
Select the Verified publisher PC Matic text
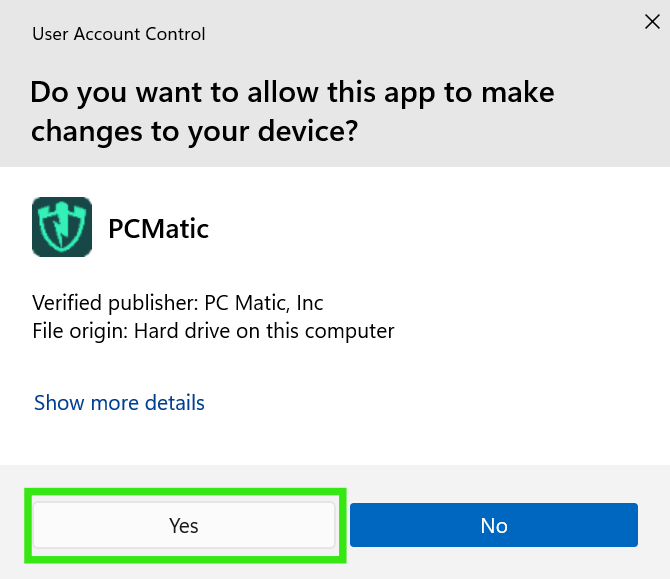178,303
